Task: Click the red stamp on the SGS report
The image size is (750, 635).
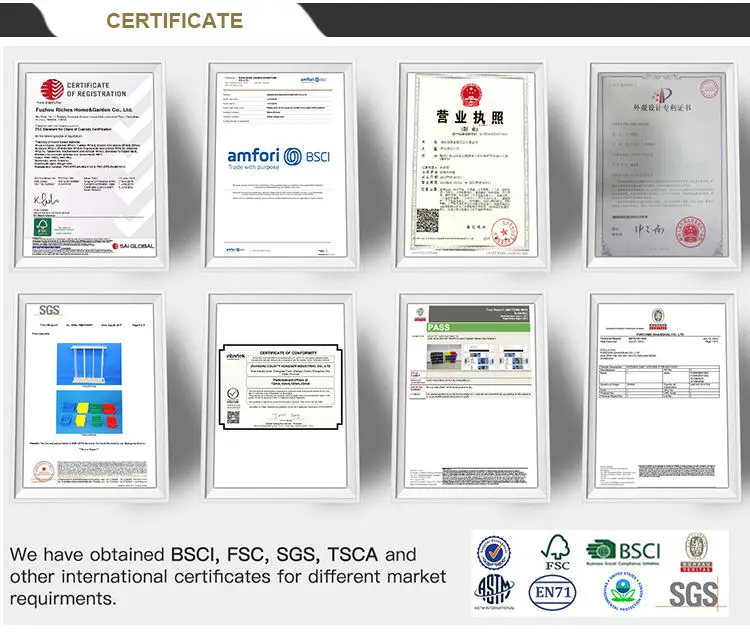Action: tap(43, 471)
